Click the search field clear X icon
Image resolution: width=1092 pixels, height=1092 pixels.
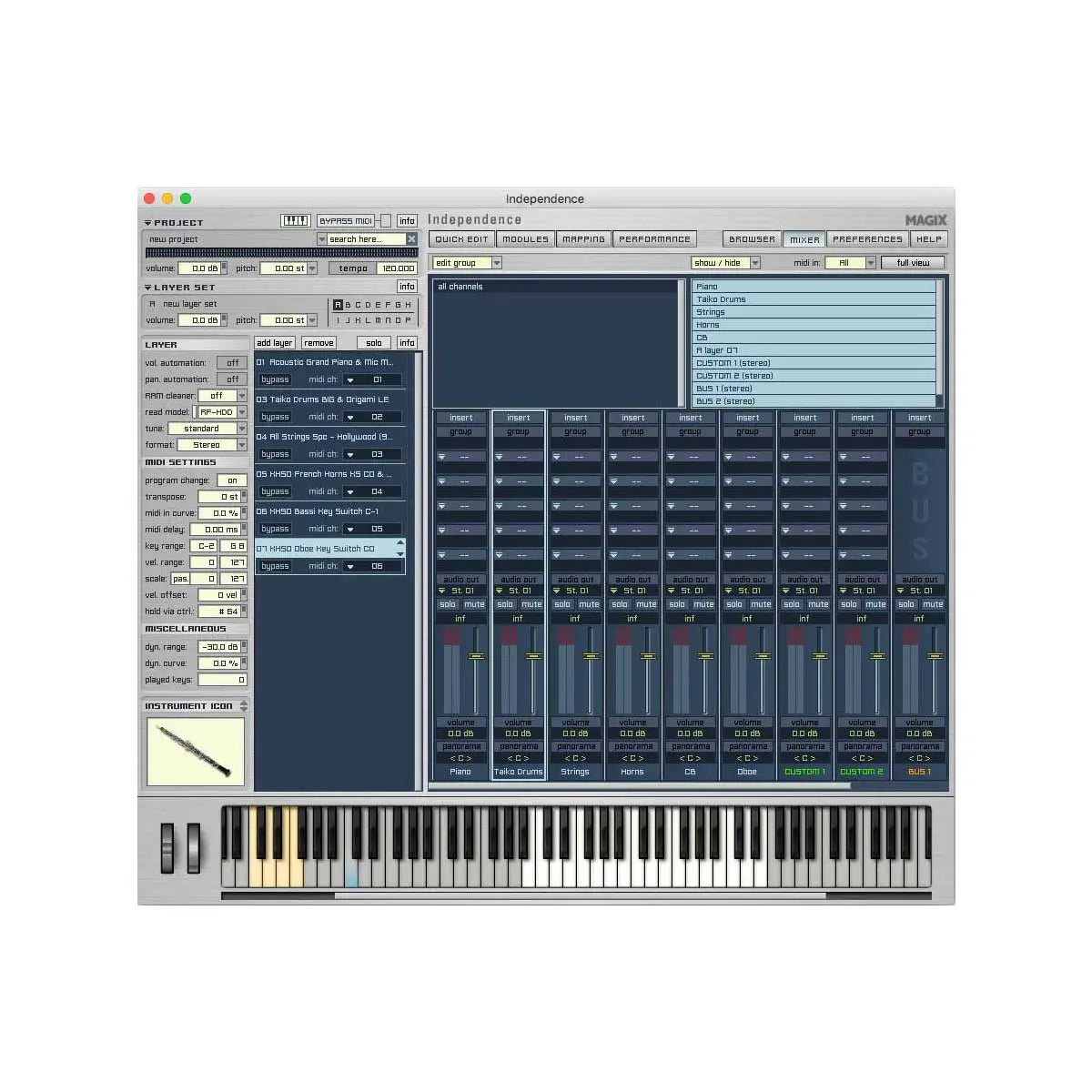(x=412, y=238)
